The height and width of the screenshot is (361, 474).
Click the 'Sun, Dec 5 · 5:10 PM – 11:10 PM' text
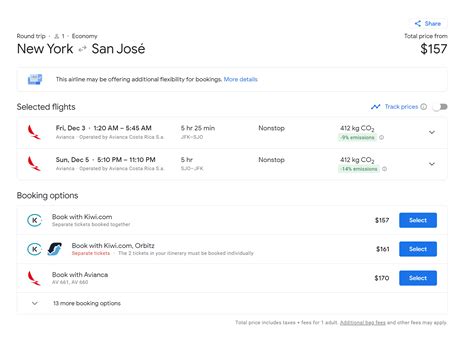(105, 160)
